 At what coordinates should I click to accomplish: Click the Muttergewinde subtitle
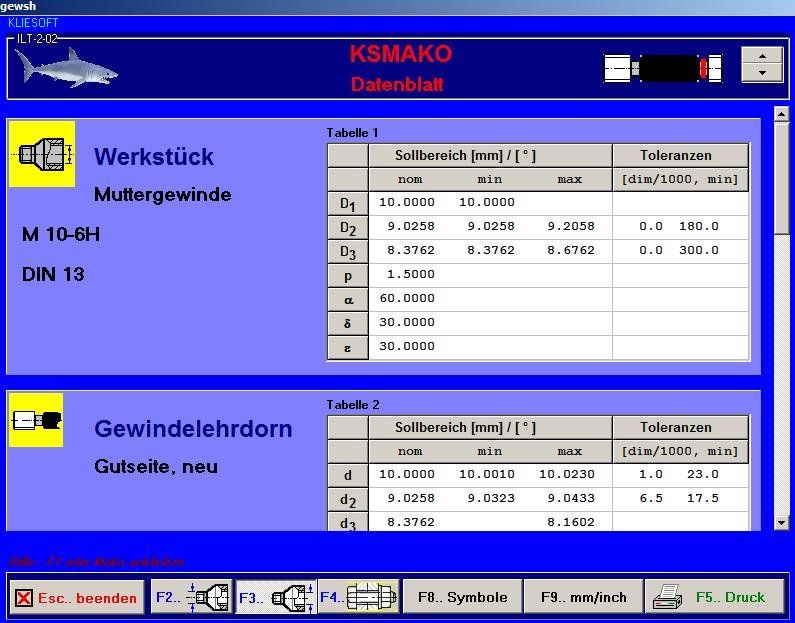coord(163,195)
